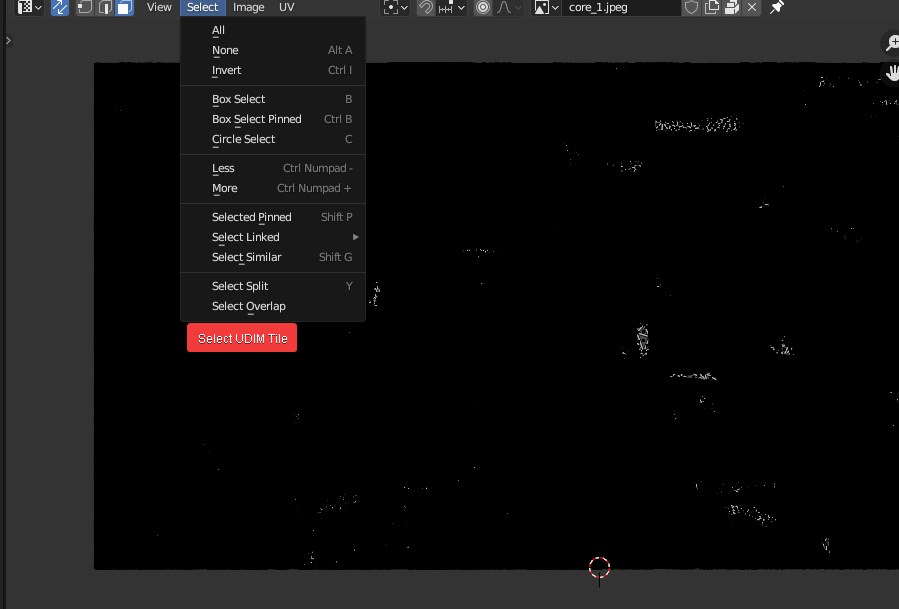This screenshot has height=609, width=899.
Task: Choose Invert selection
Action: coord(273,70)
